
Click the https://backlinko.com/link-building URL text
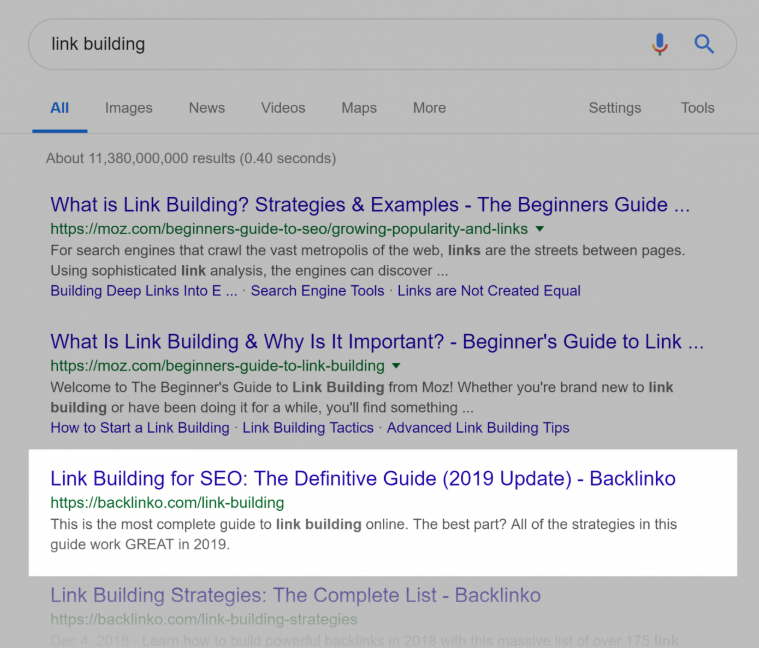[x=167, y=503]
